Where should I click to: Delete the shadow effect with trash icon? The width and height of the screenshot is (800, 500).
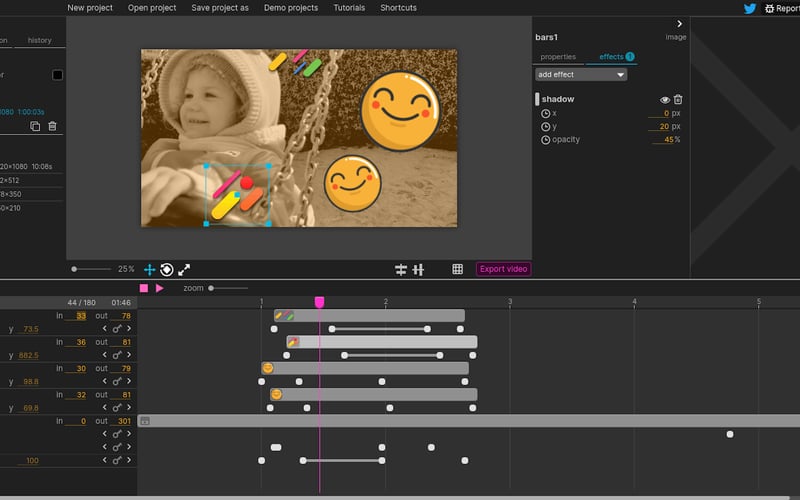pyautogui.click(x=678, y=100)
